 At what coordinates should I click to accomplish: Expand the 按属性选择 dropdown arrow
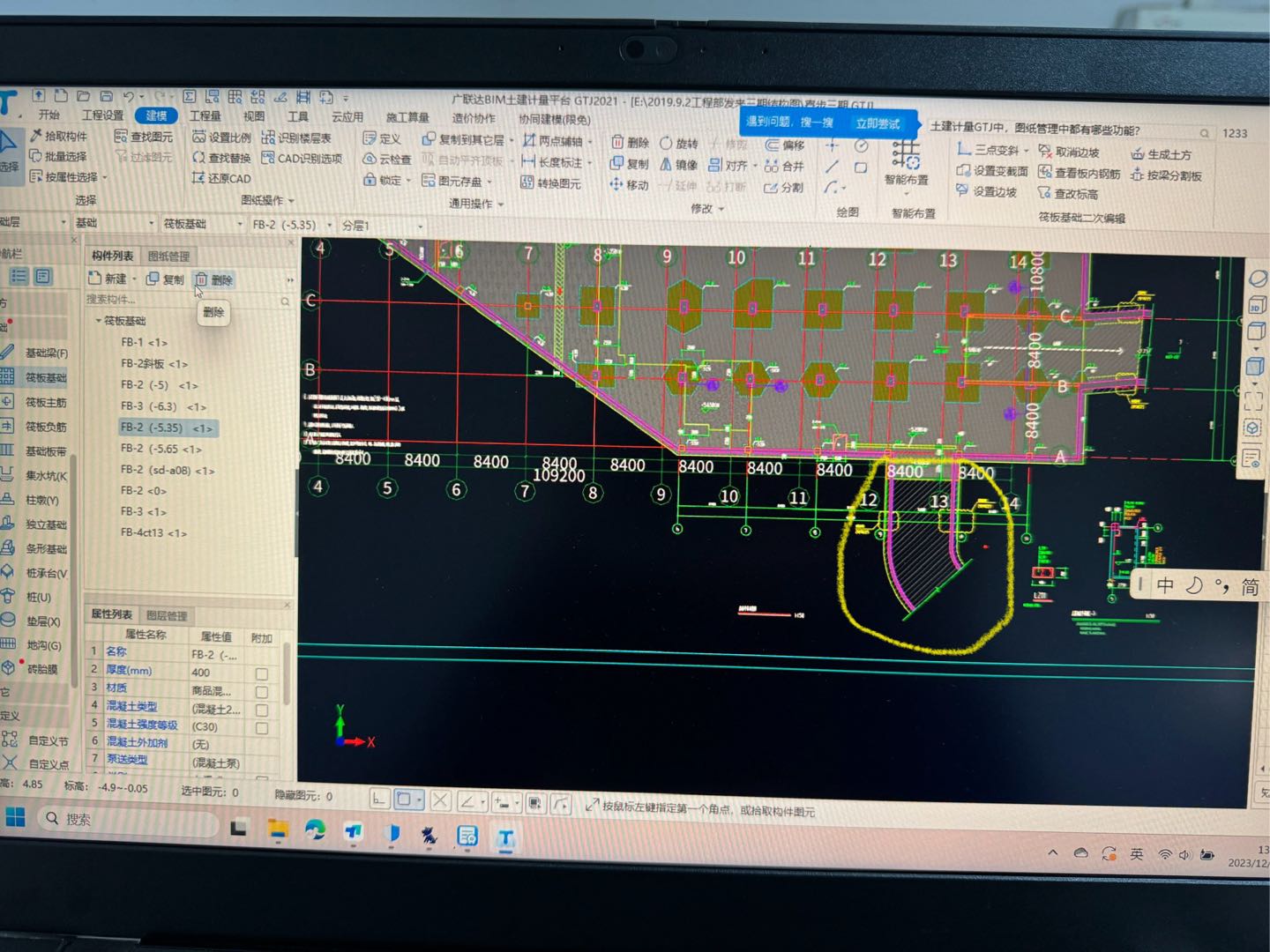(x=105, y=177)
